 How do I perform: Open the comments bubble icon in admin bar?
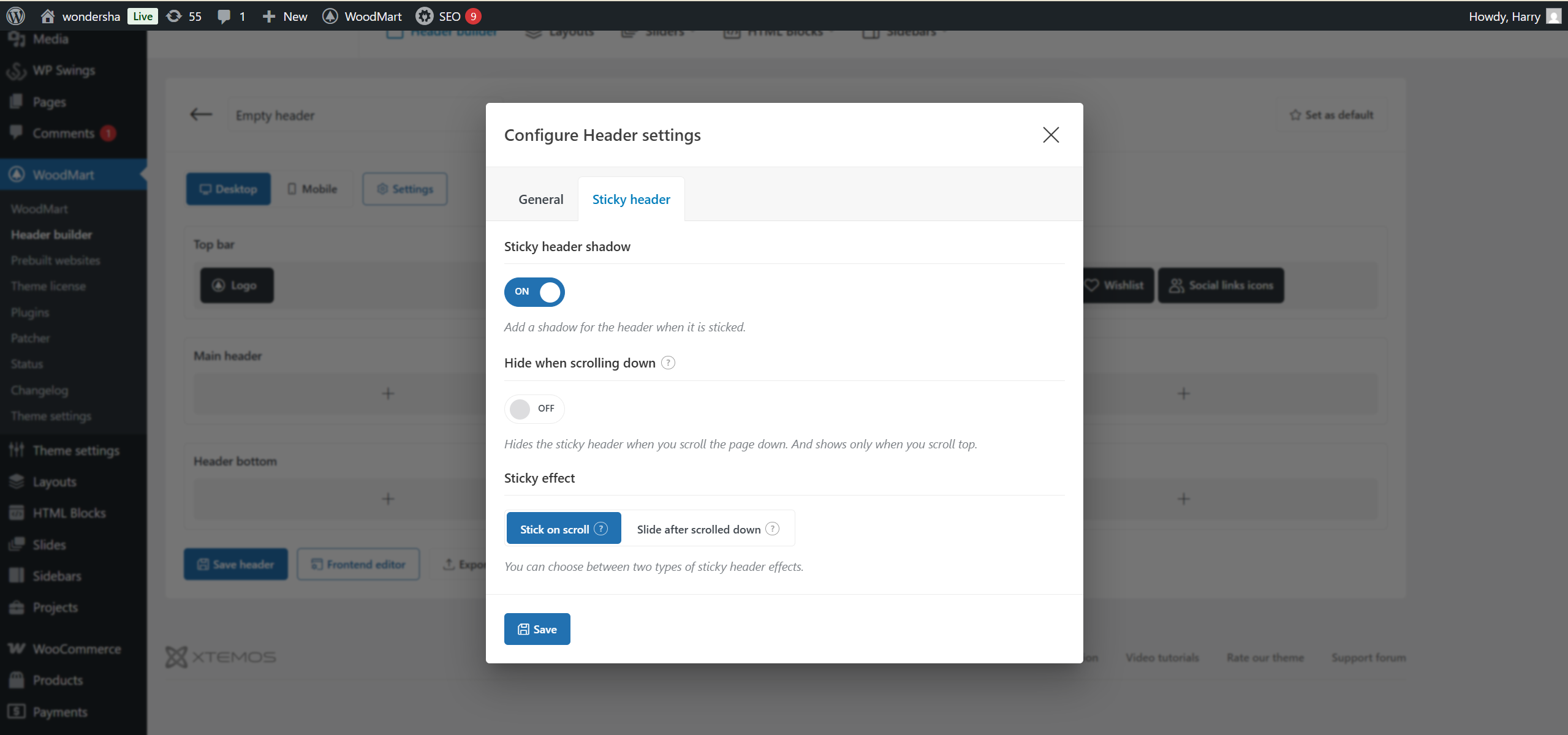[x=224, y=16]
